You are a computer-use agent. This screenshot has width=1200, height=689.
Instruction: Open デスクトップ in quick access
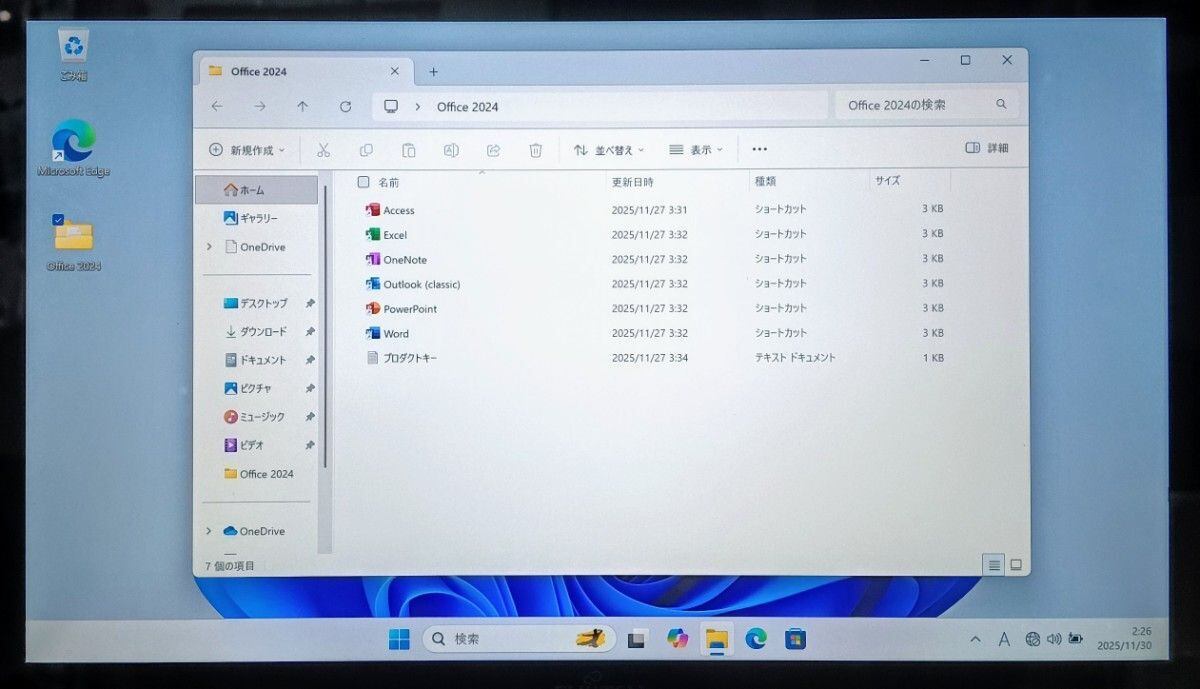point(256,303)
